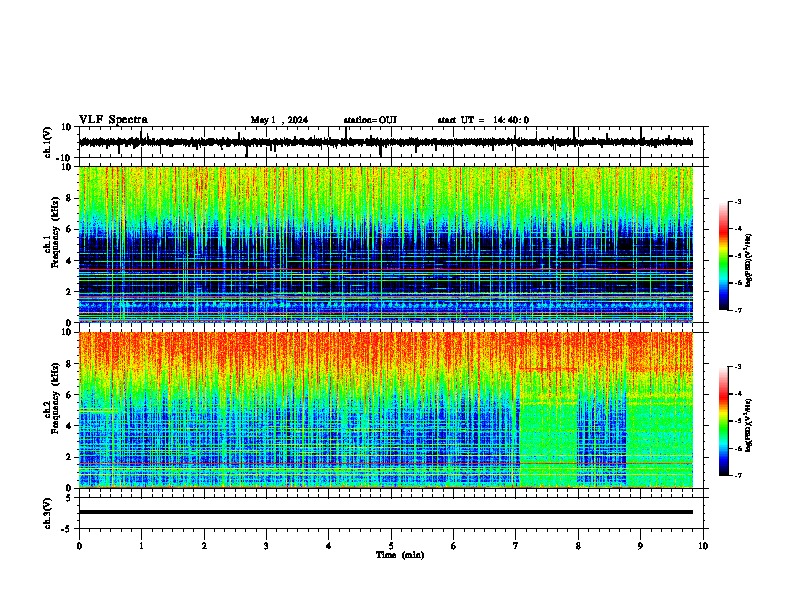Click the "start UT = 14:40:0" header text

click(x=483, y=120)
